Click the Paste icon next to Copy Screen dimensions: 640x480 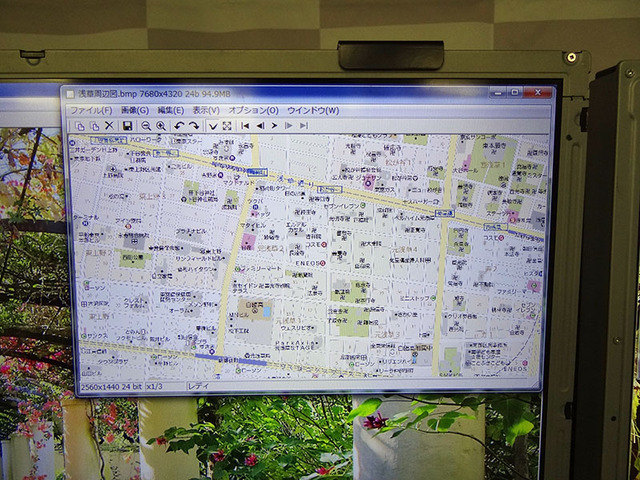(x=95, y=126)
